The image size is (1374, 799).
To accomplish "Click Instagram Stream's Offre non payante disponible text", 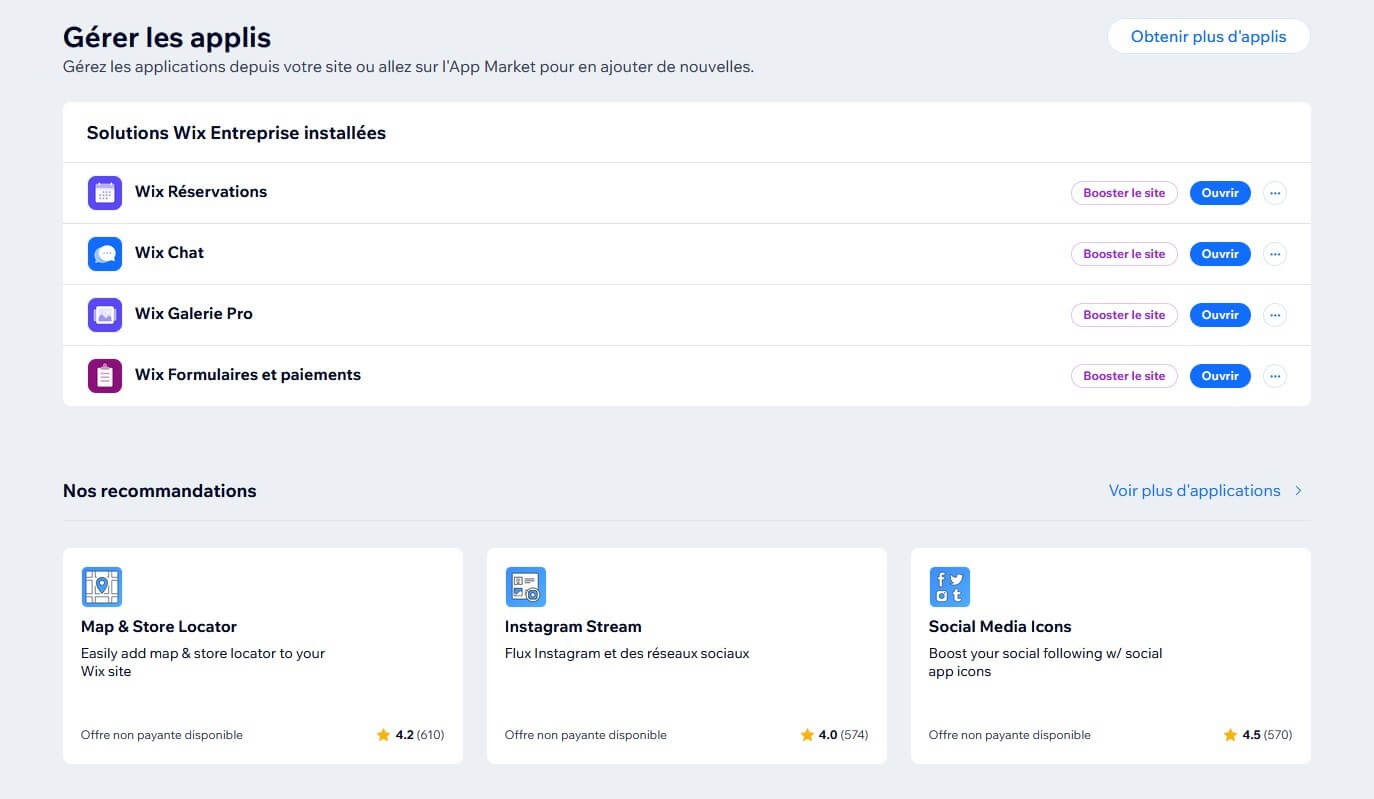I will click(586, 735).
